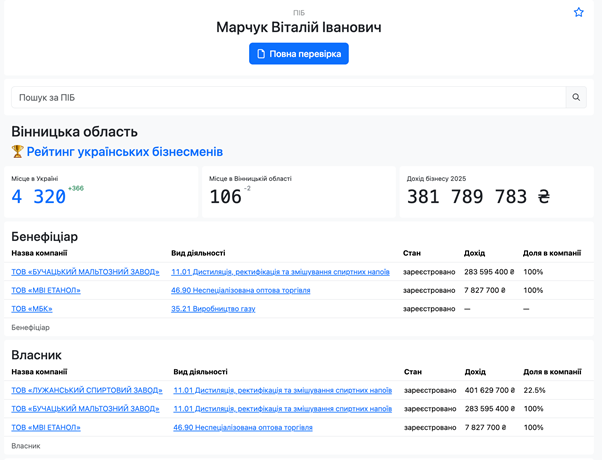Click 7 827 700 ₴ in Власник table
The height and width of the screenshot is (460, 602).
[x=485, y=427]
